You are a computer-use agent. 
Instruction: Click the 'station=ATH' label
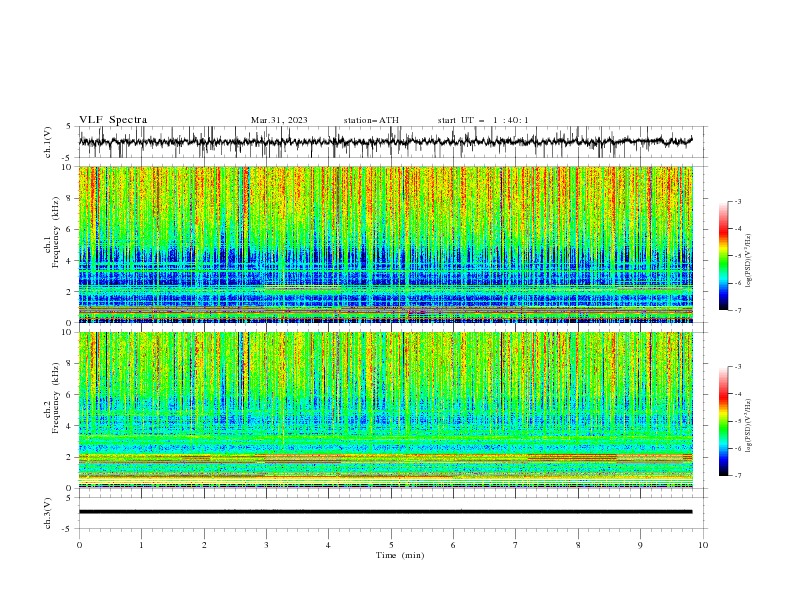click(x=371, y=120)
